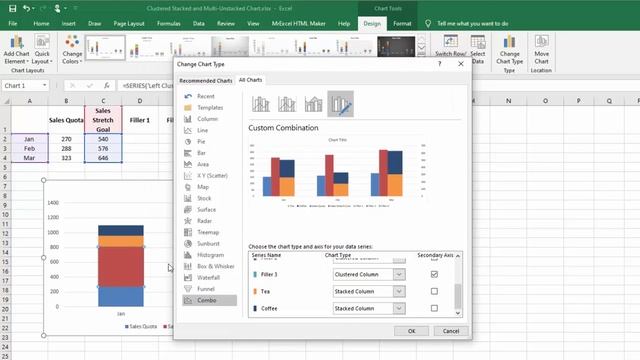Choose Waterfall chart category

(209, 278)
